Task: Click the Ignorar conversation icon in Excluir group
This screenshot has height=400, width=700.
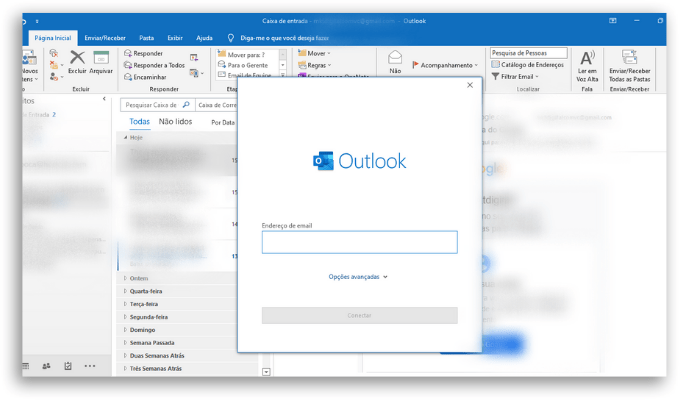Action: 54,53
